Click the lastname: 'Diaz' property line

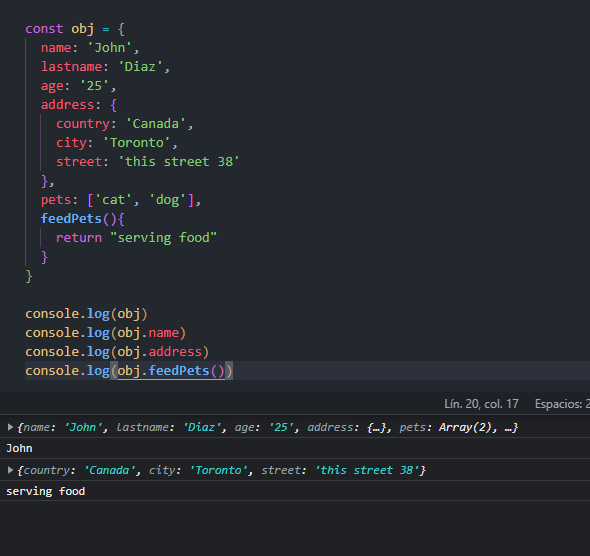click(x=105, y=67)
